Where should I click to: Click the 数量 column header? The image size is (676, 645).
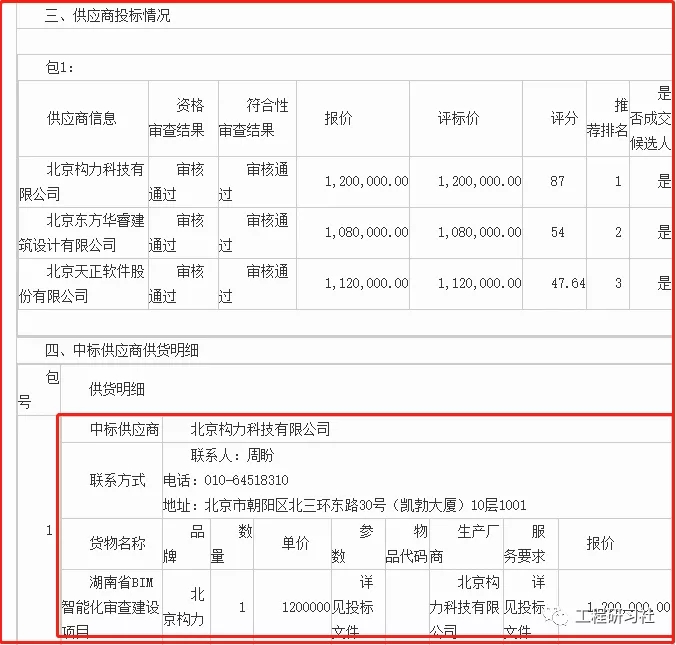point(232,543)
